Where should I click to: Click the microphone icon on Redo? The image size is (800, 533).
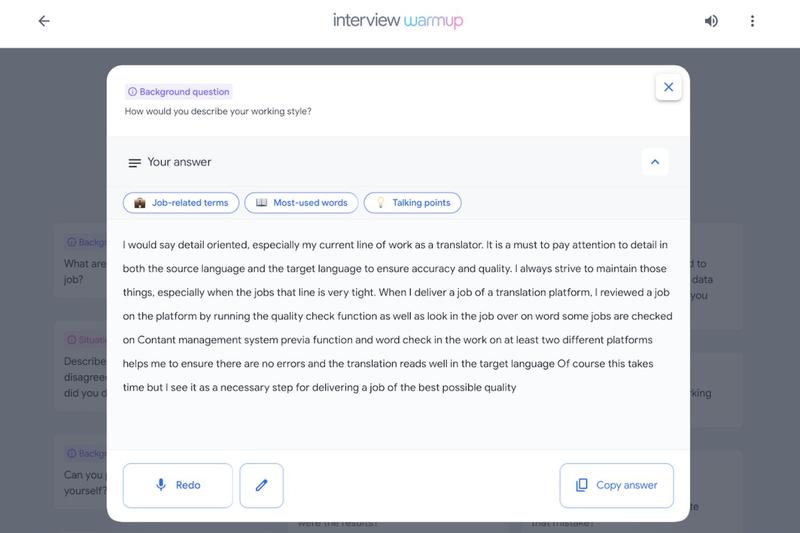[x=161, y=485]
